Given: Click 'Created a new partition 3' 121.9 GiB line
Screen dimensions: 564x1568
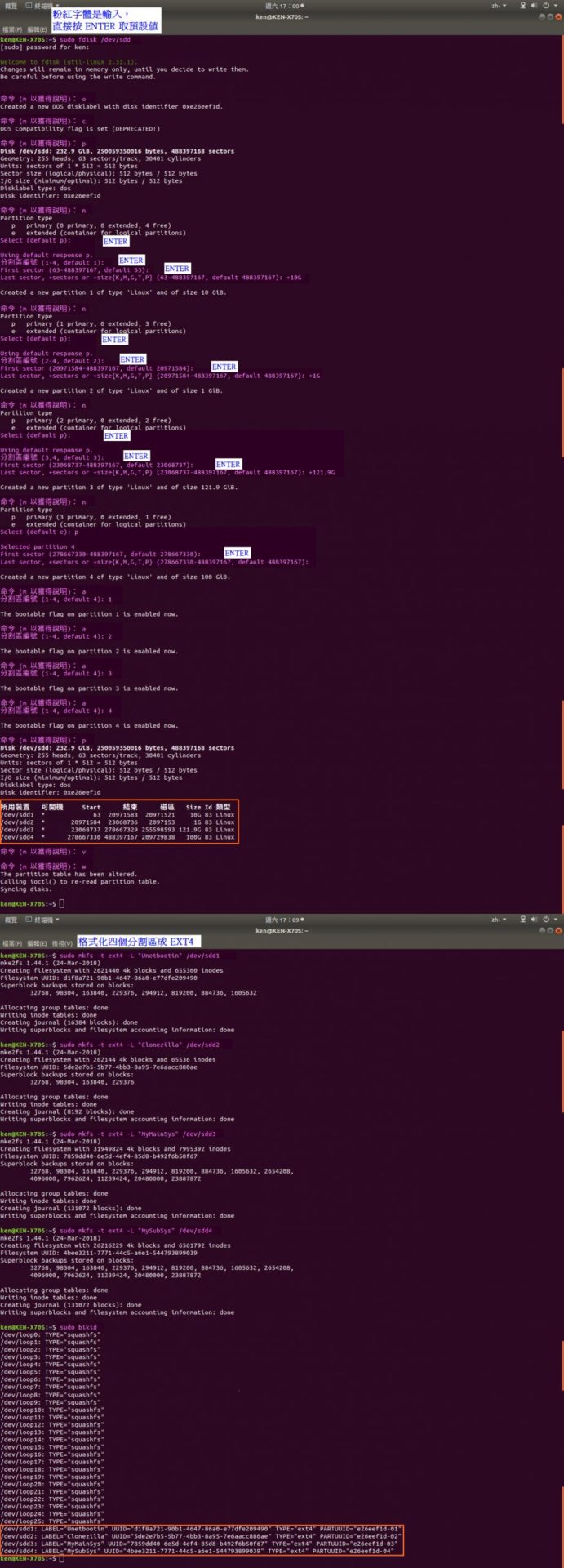Looking at the screenshot, I should (119, 487).
